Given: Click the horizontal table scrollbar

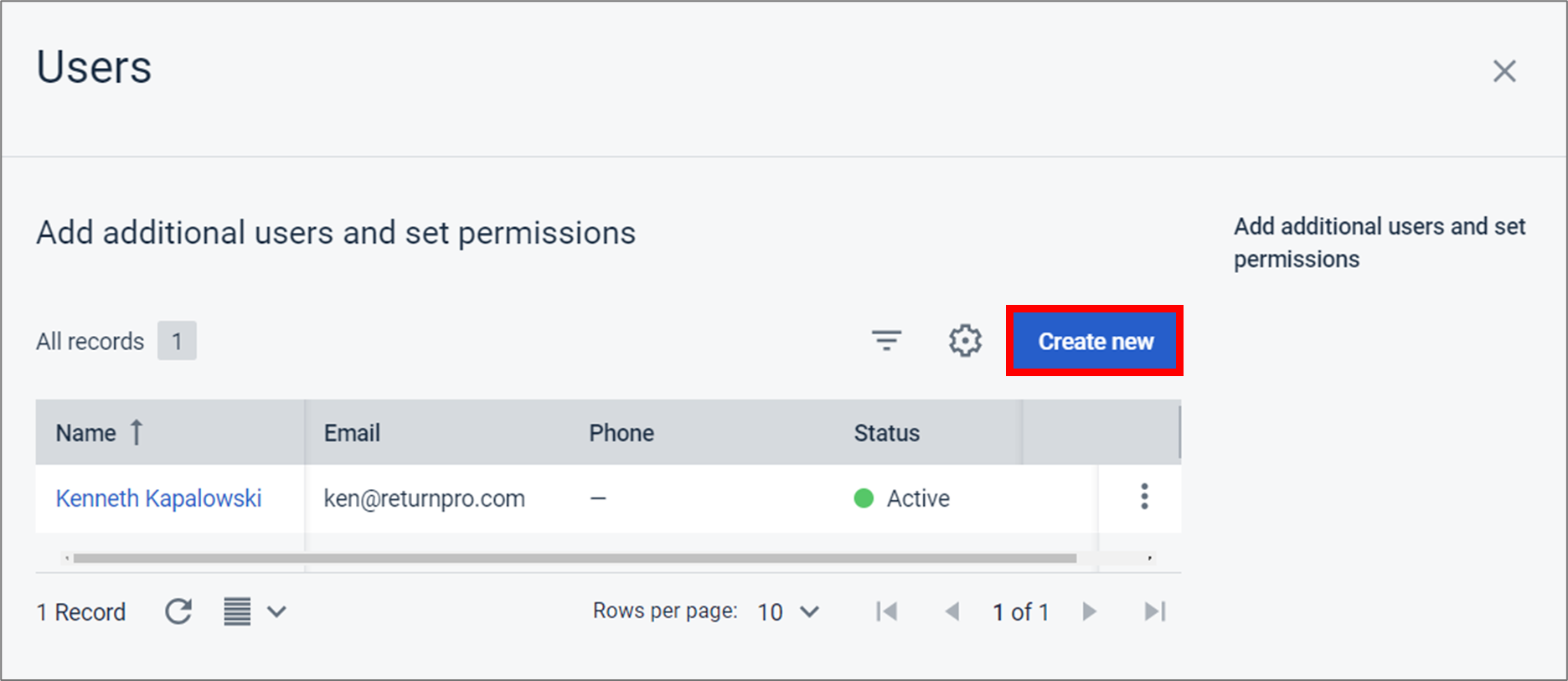Looking at the screenshot, I should pos(575,558).
